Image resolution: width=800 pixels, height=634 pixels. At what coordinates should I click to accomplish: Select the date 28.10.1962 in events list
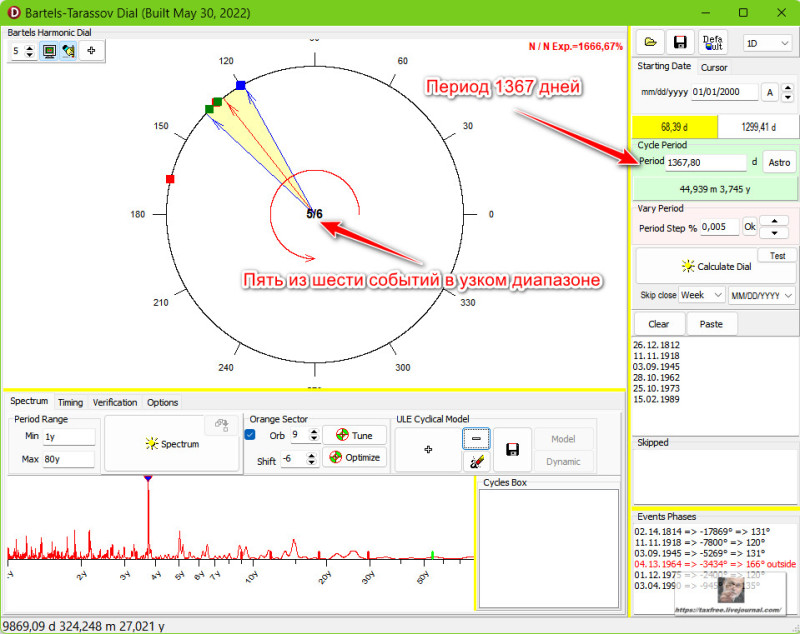(656, 377)
